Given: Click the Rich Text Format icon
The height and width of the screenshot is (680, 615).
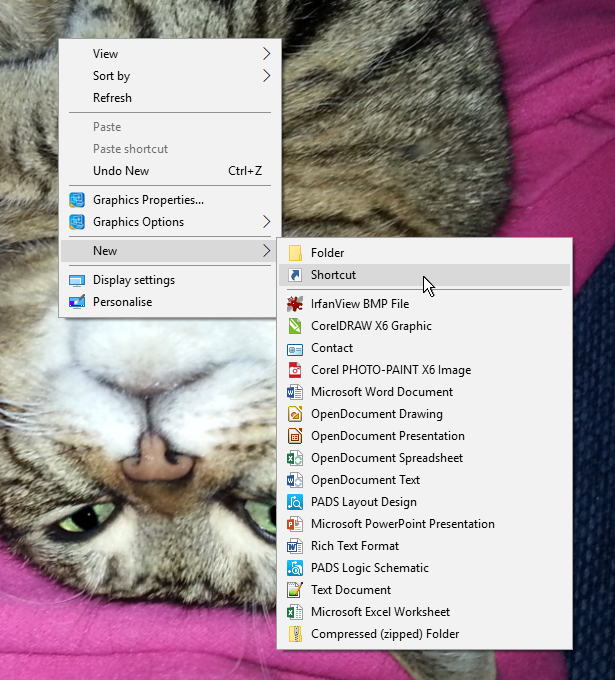Looking at the screenshot, I should pos(295,546).
